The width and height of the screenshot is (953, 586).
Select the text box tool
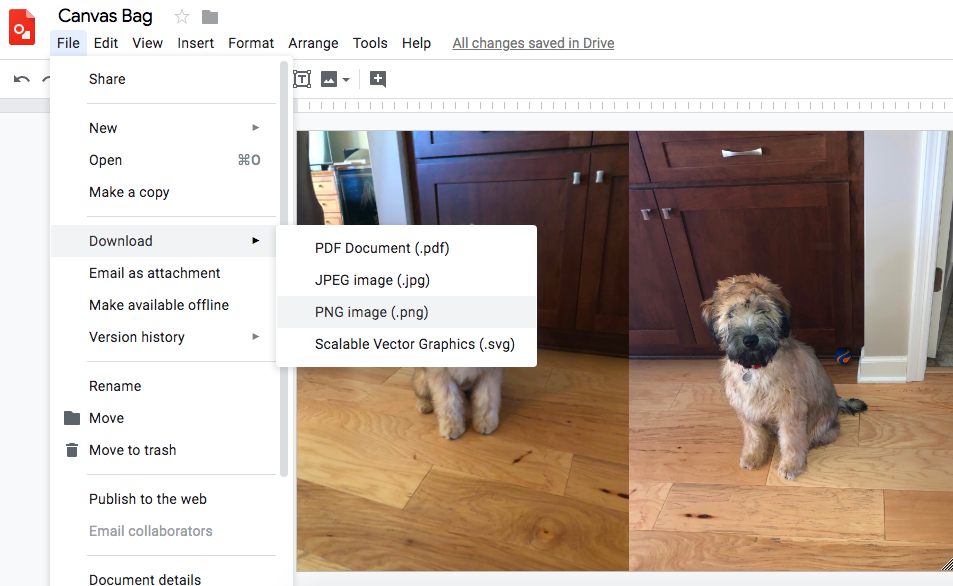tap(301, 79)
